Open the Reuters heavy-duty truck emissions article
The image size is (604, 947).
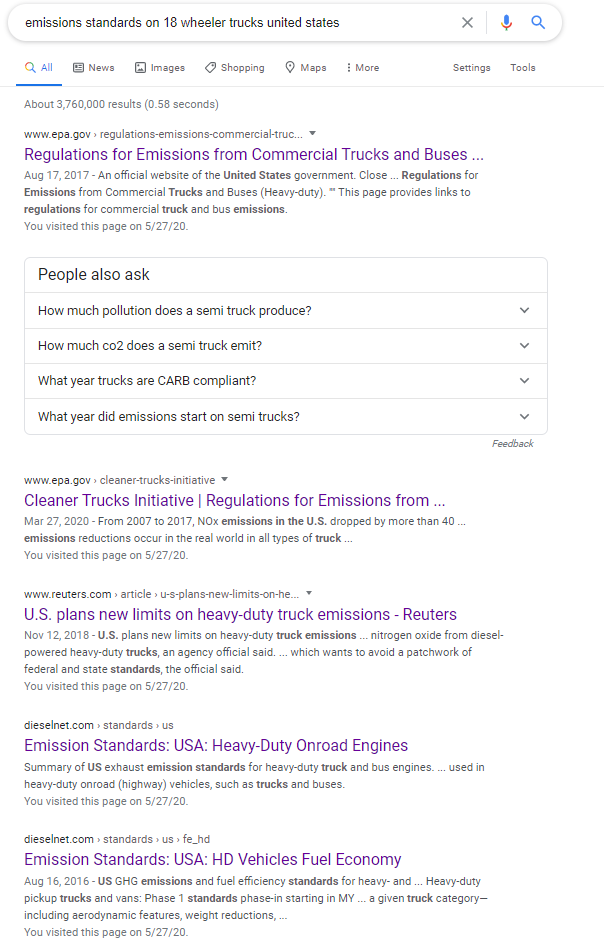click(x=240, y=614)
